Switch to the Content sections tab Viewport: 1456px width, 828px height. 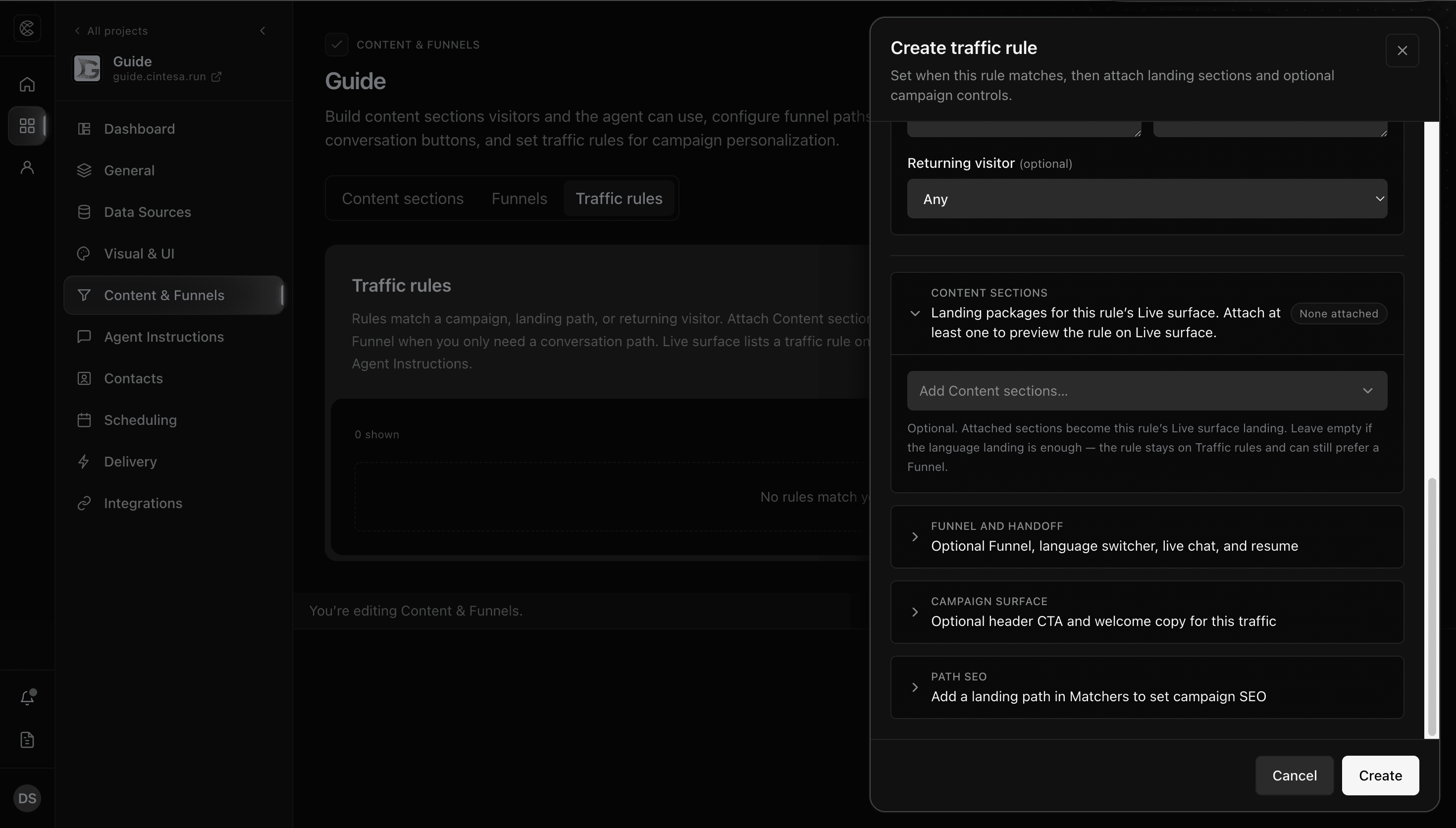pyautogui.click(x=403, y=199)
